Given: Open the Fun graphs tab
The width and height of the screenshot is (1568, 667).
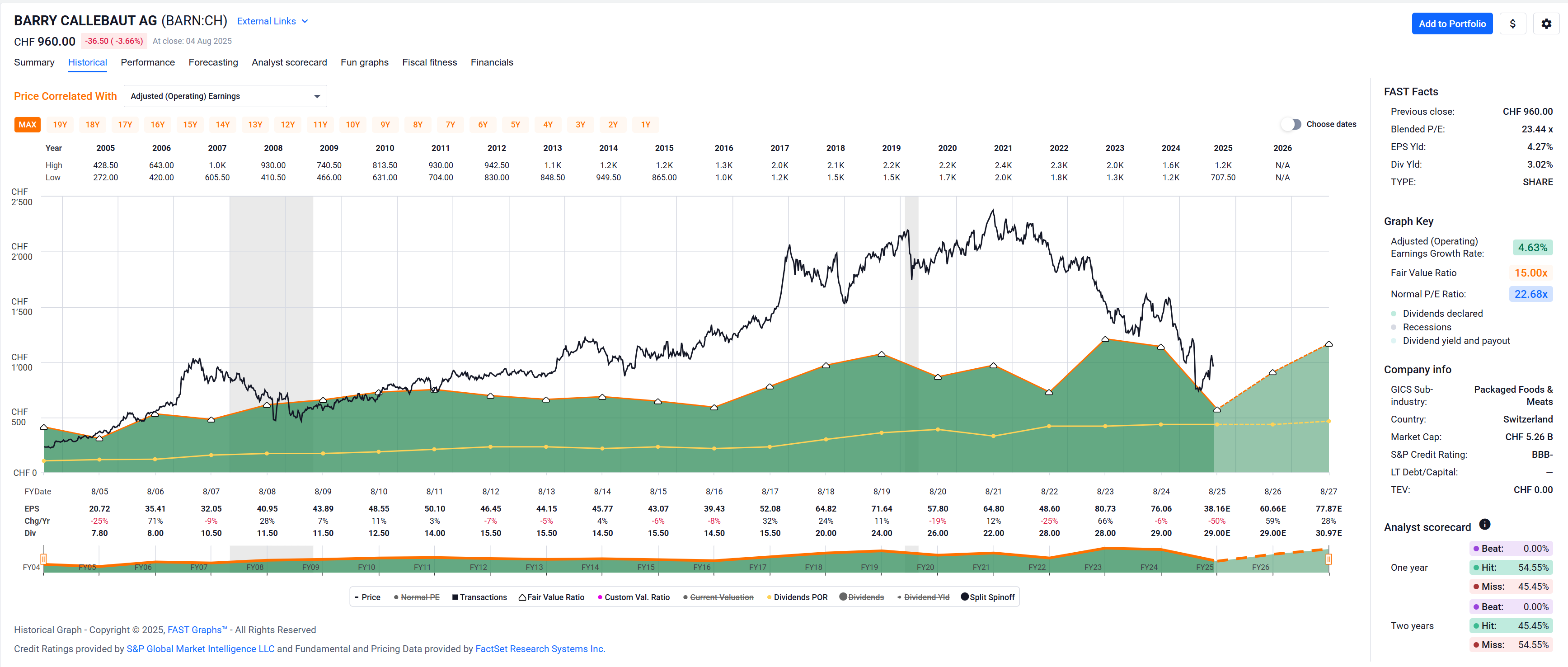Looking at the screenshot, I should pos(365,62).
